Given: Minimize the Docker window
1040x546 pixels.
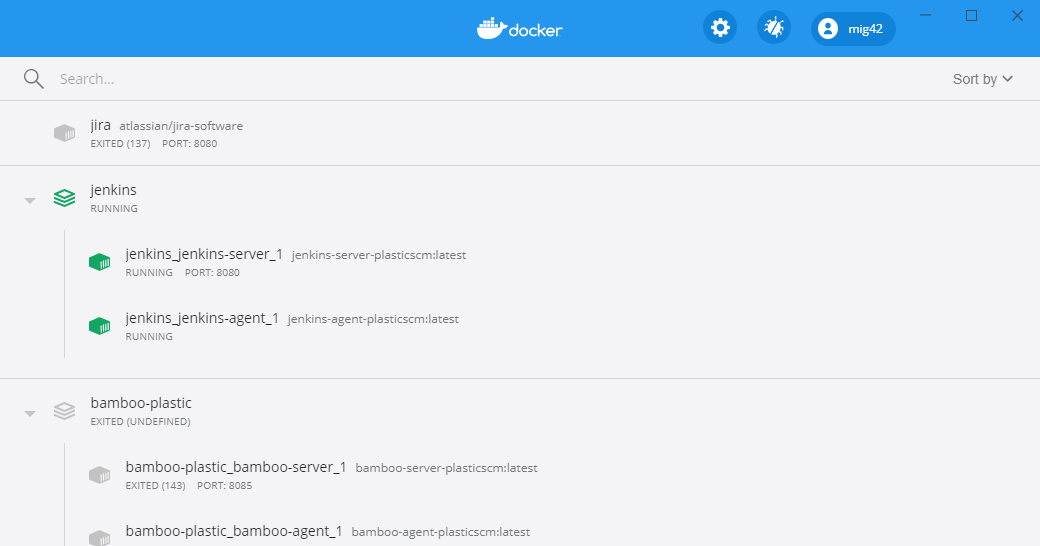Looking at the screenshot, I should (925, 15).
